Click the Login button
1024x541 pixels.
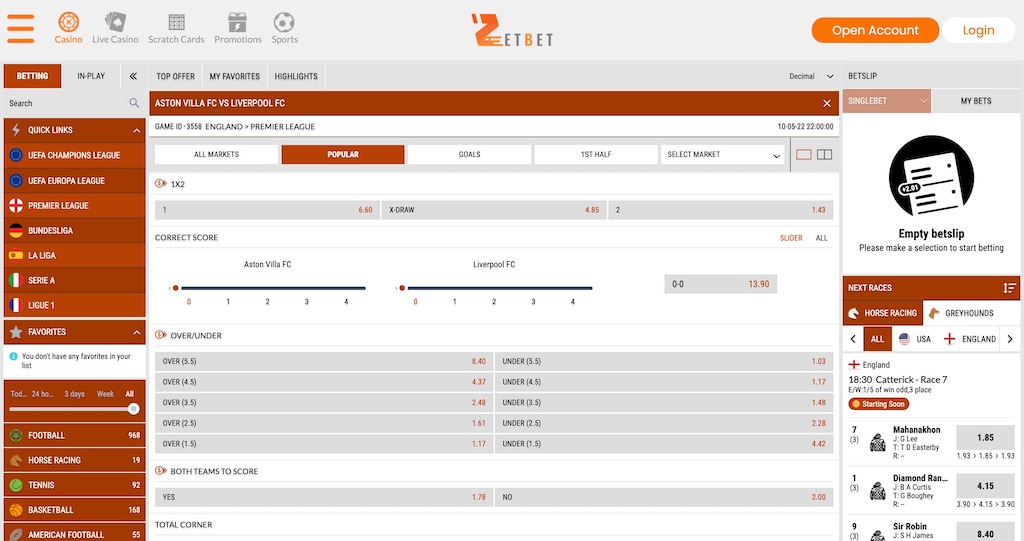[978, 30]
